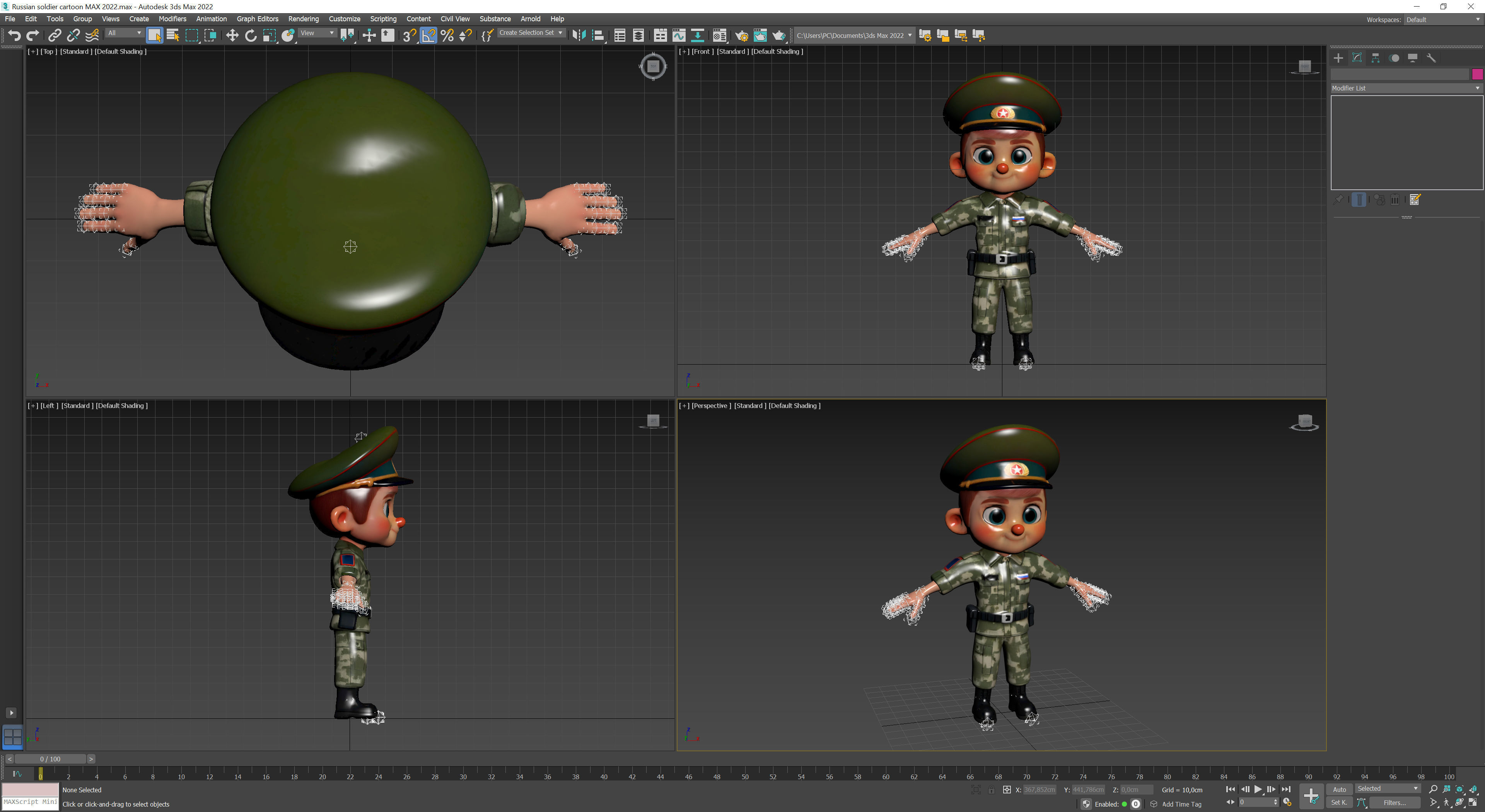Image resolution: width=1485 pixels, height=812 pixels.
Task: Open the selection filter All dropdown
Action: pos(125,33)
